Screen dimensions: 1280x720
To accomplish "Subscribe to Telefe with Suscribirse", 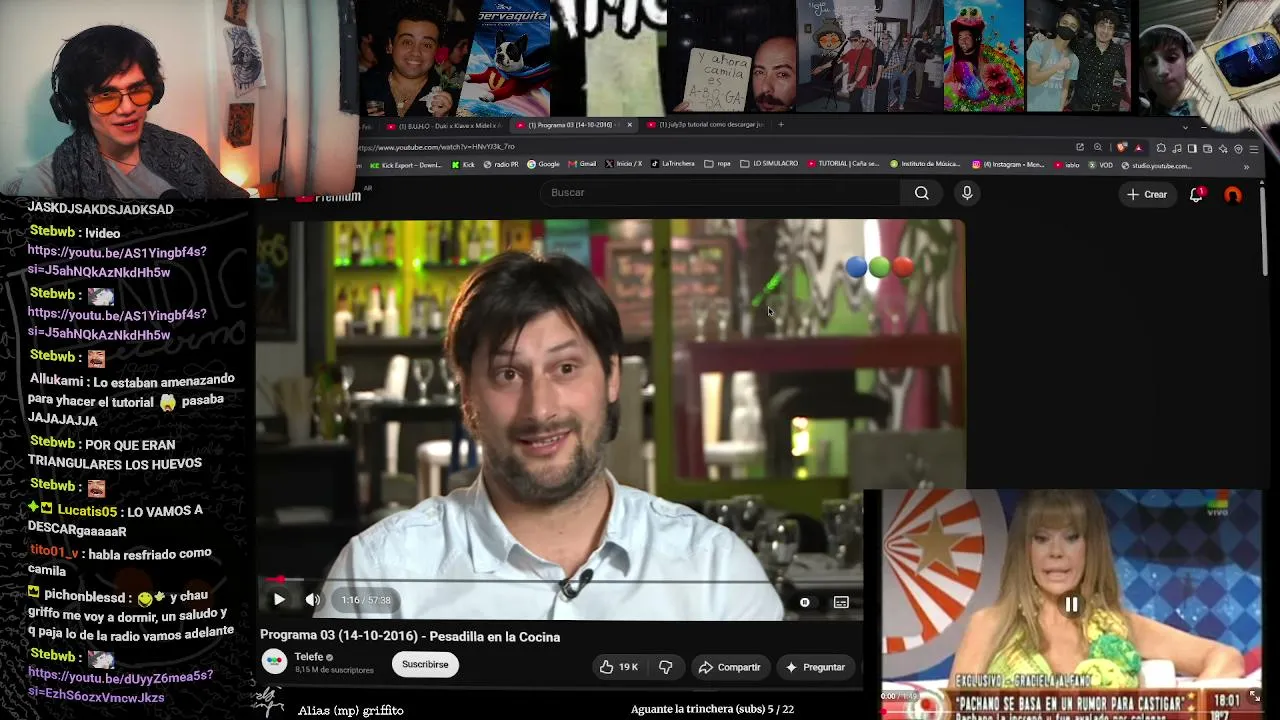I will (x=425, y=664).
